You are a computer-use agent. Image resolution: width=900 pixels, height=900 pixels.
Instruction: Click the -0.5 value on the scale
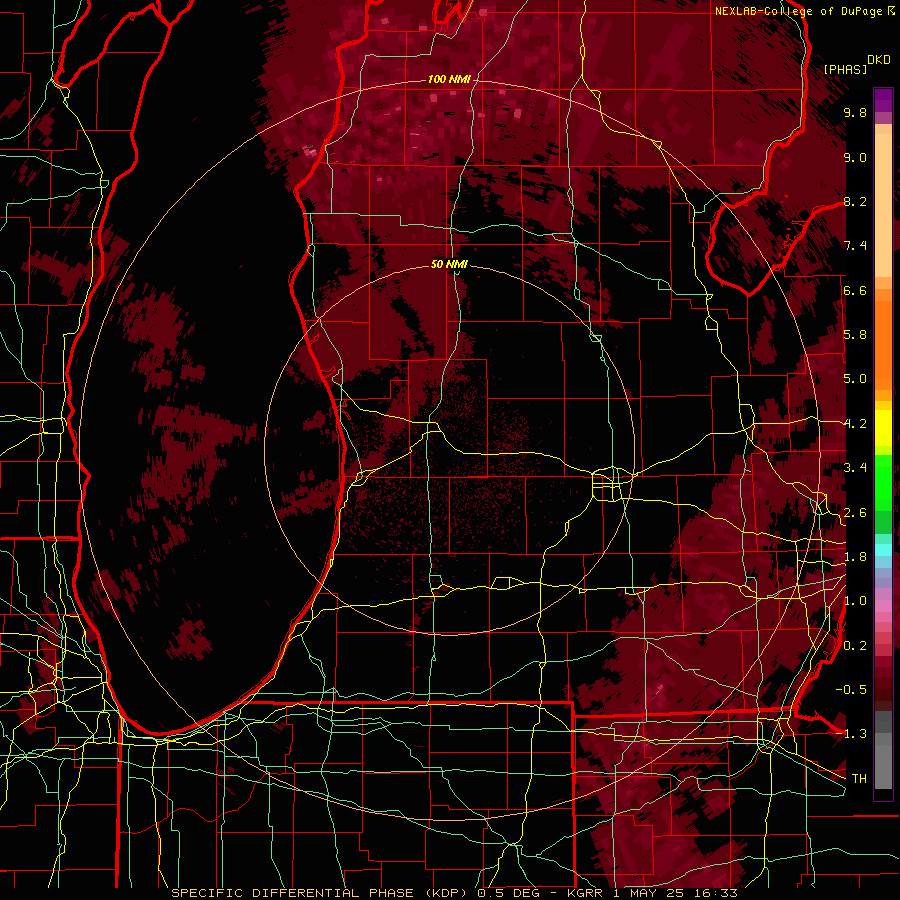851,689
